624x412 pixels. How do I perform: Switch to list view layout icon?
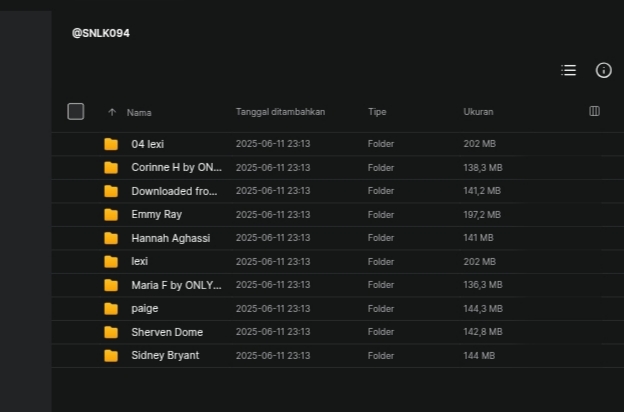[568, 70]
